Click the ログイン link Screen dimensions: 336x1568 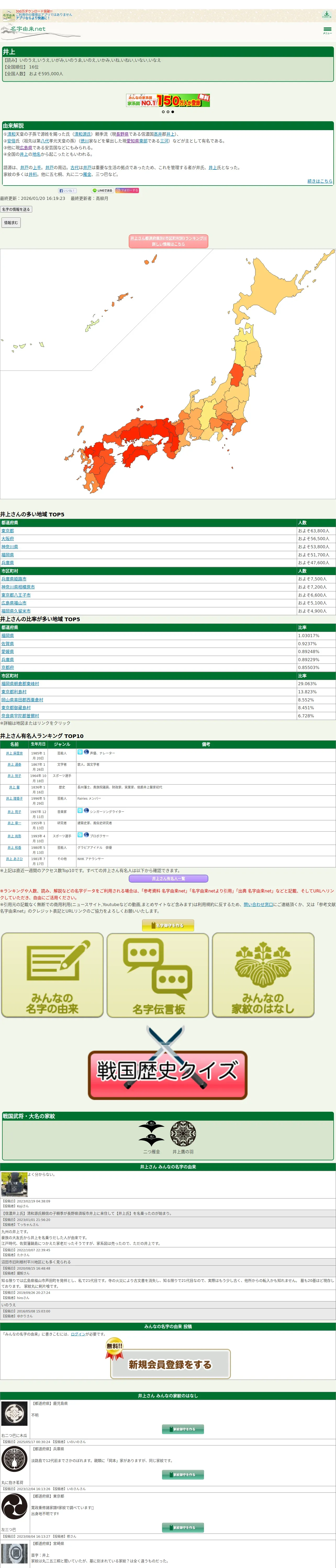pyautogui.click(x=78, y=1334)
